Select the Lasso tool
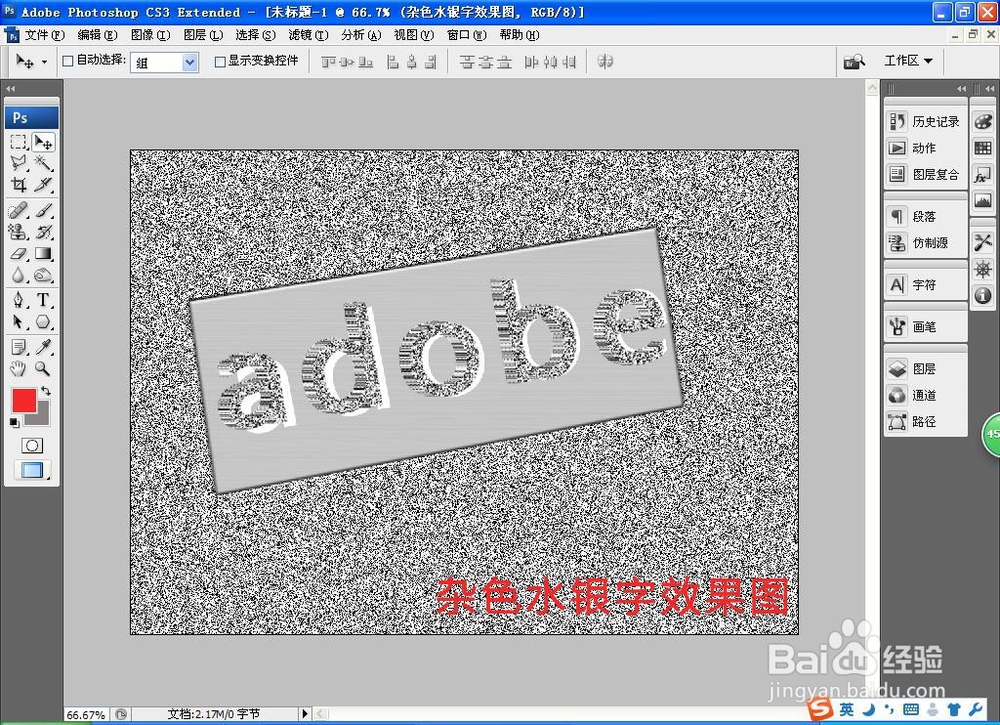 pos(18,163)
